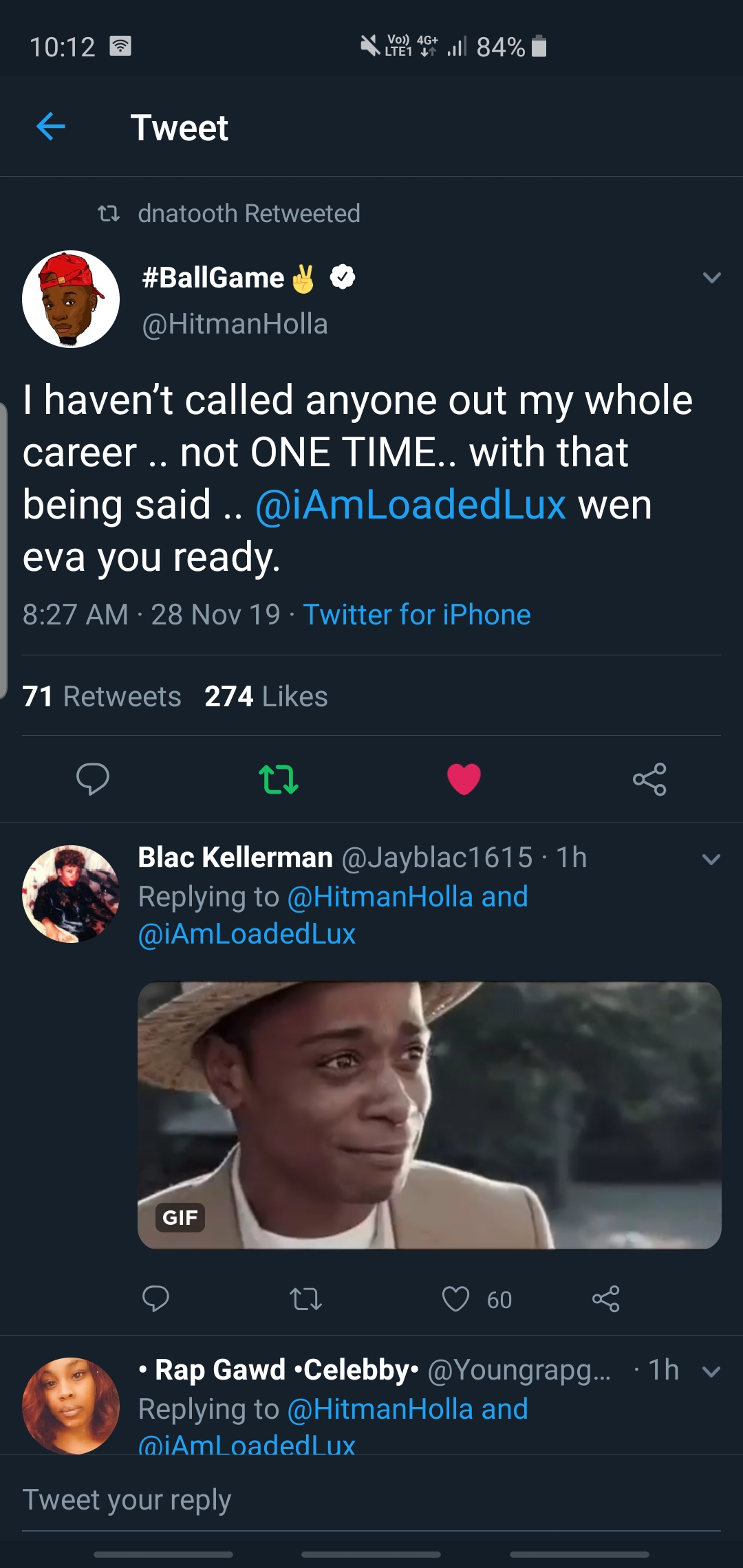743x1568 pixels.
Task: Retweet Blac Kellerman's GIF reply
Action: (305, 1298)
